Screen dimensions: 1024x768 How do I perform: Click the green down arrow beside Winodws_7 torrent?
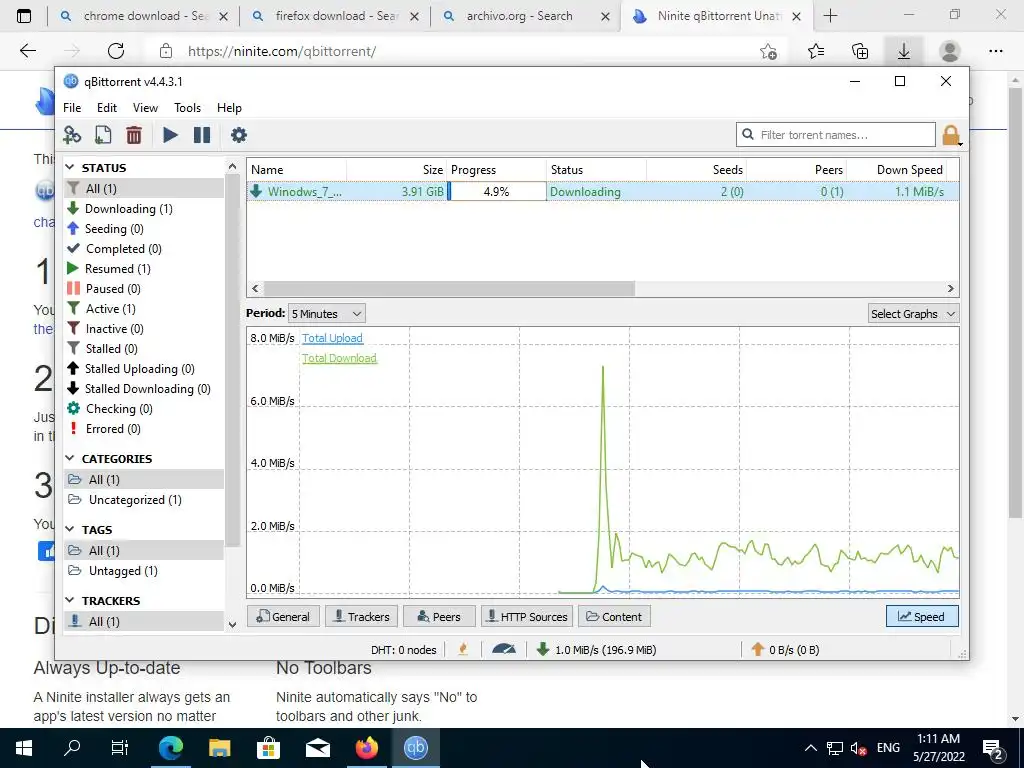(256, 191)
